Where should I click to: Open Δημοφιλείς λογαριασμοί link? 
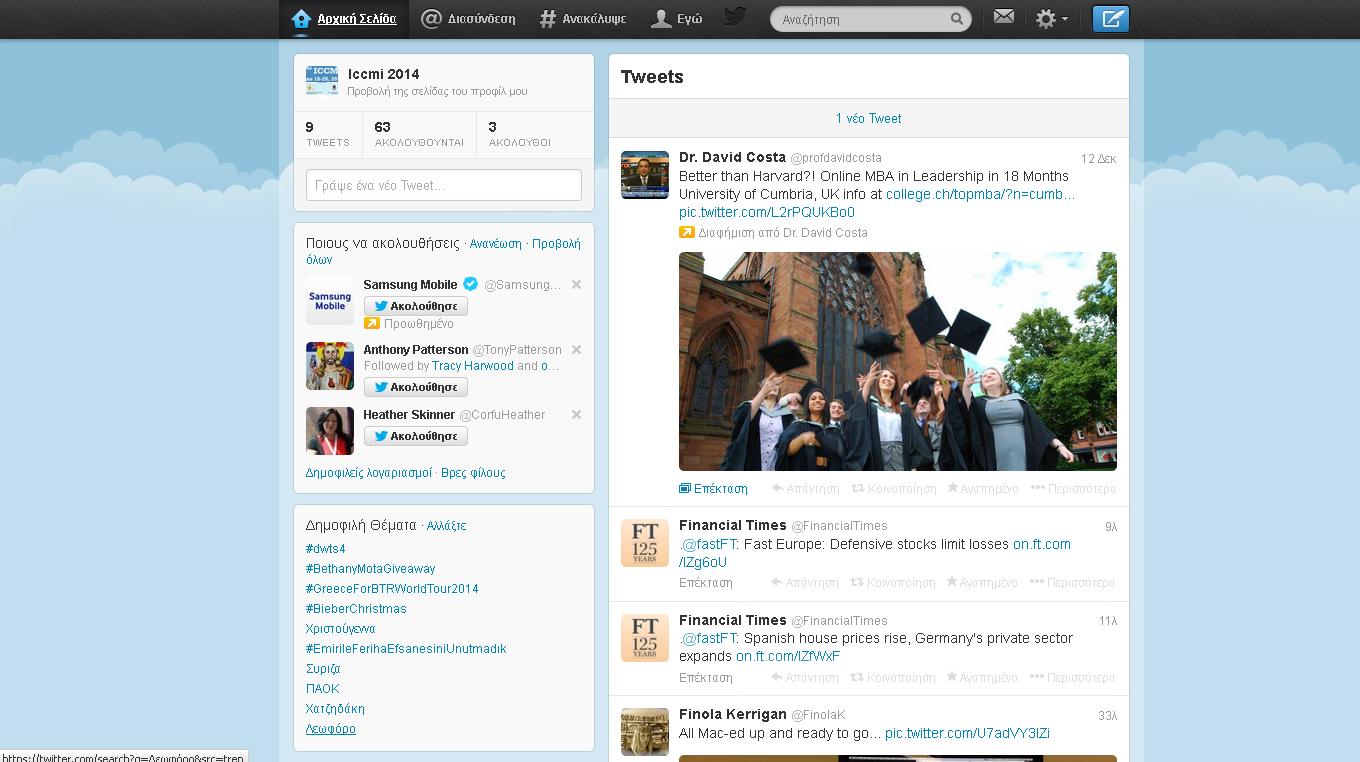(x=369, y=473)
